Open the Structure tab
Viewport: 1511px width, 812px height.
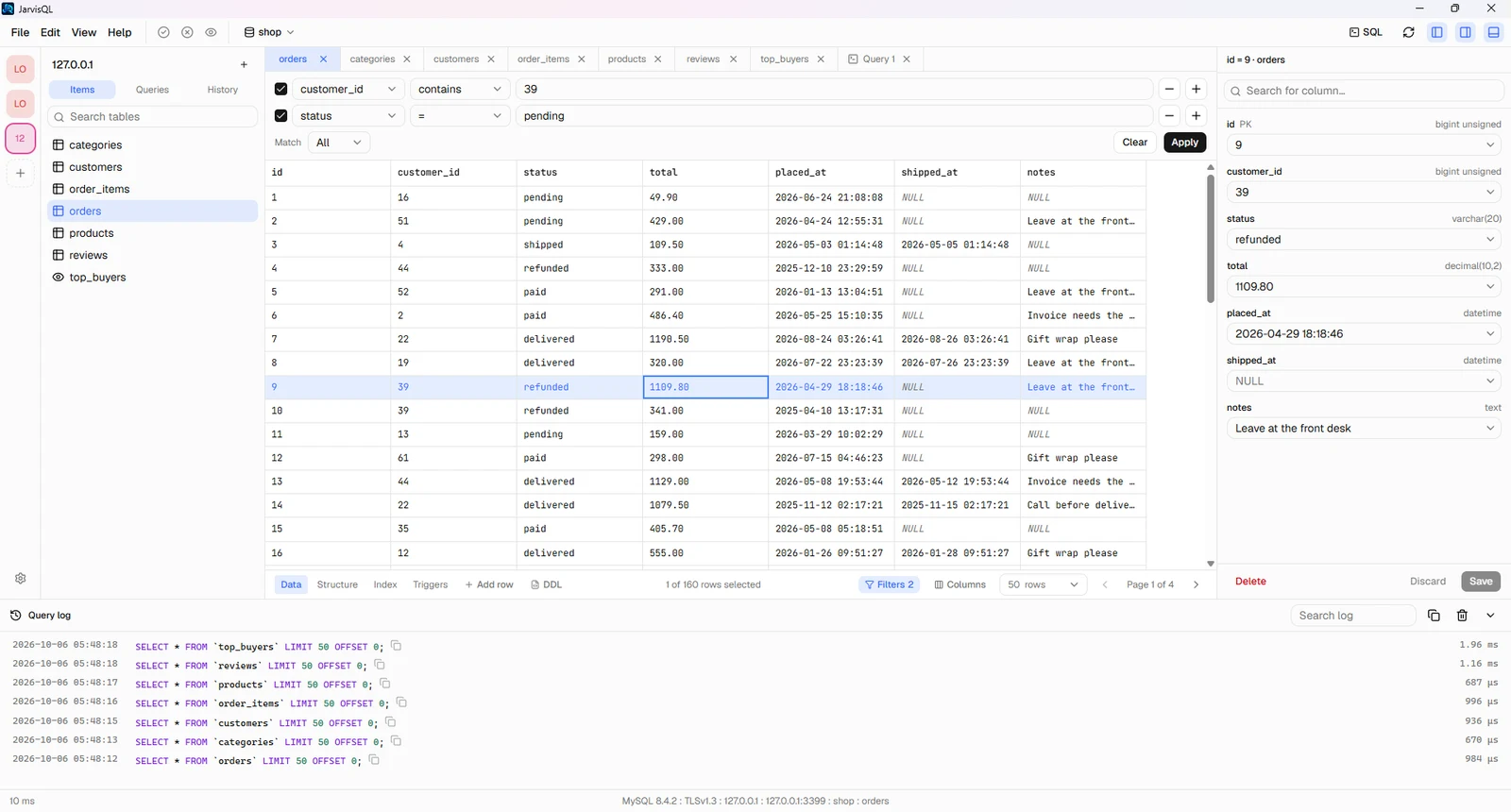click(x=337, y=584)
